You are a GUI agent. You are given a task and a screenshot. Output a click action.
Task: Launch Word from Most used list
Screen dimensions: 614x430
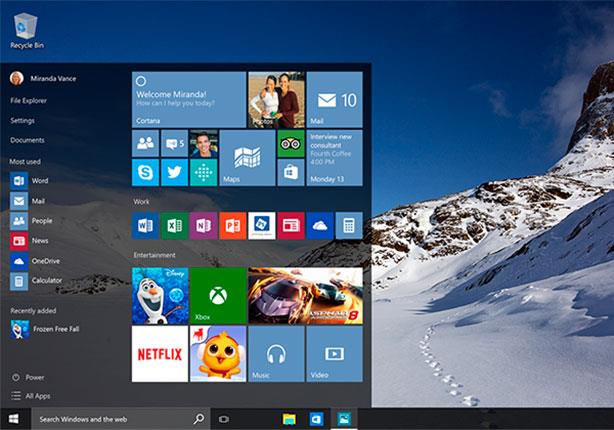pyautogui.click(x=29, y=181)
